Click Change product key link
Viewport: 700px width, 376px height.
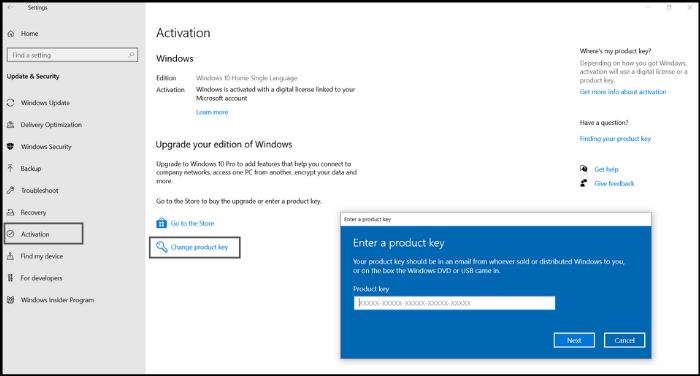(199, 247)
